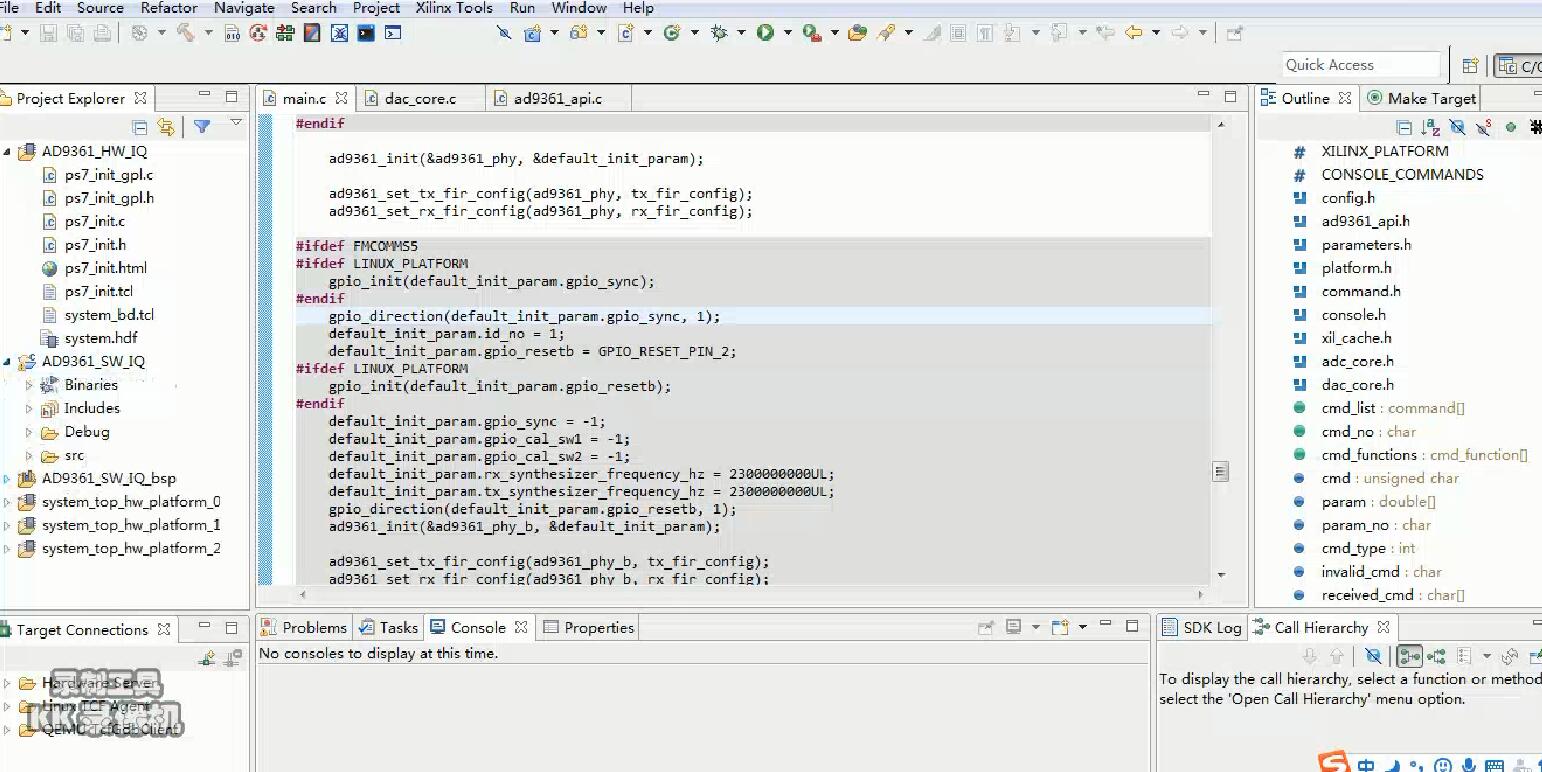Select system.hdf in Project Explorer
The image size is (1542, 772).
pos(101,338)
